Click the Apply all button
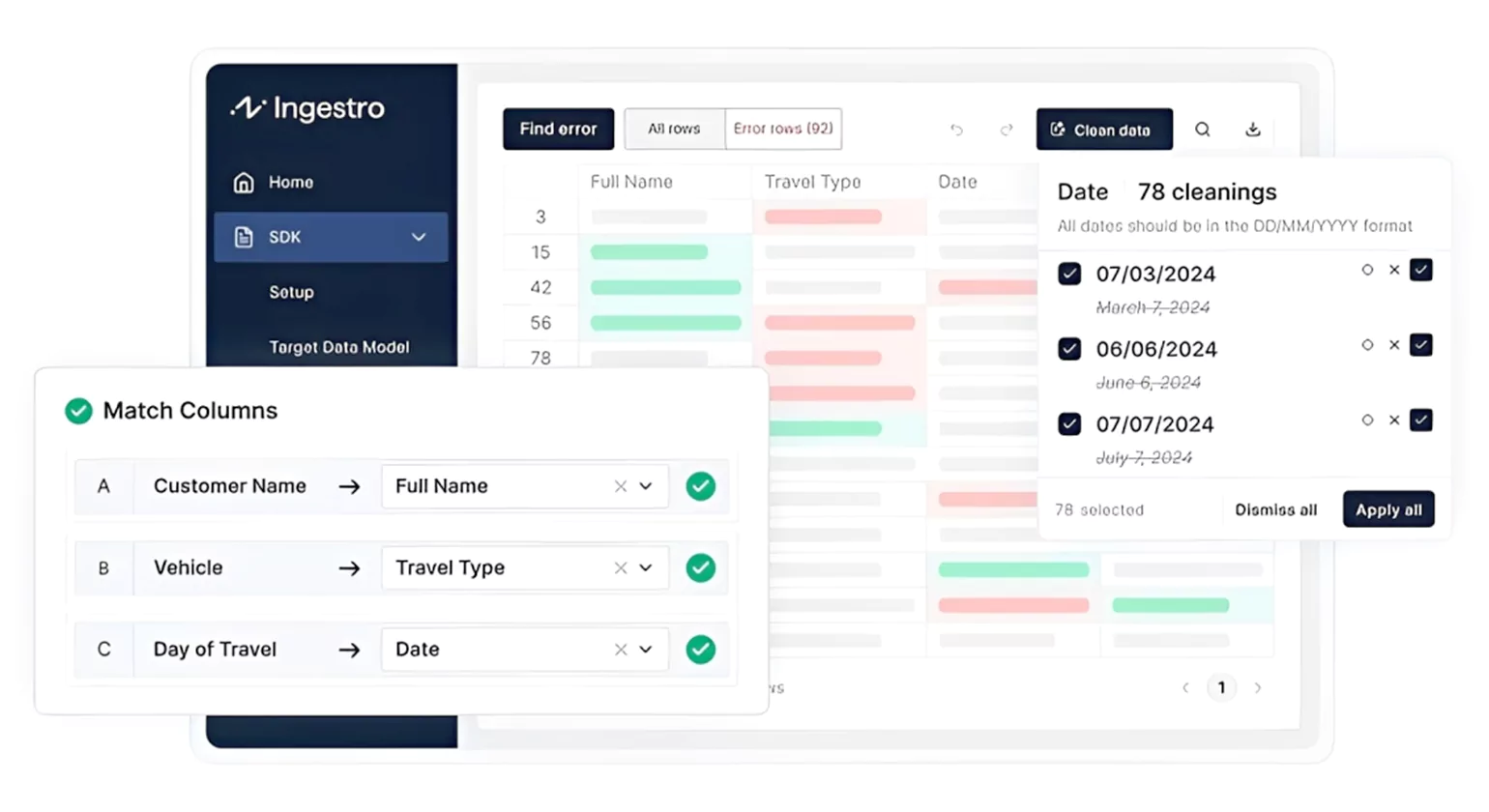 click(x=1388, y=509)
